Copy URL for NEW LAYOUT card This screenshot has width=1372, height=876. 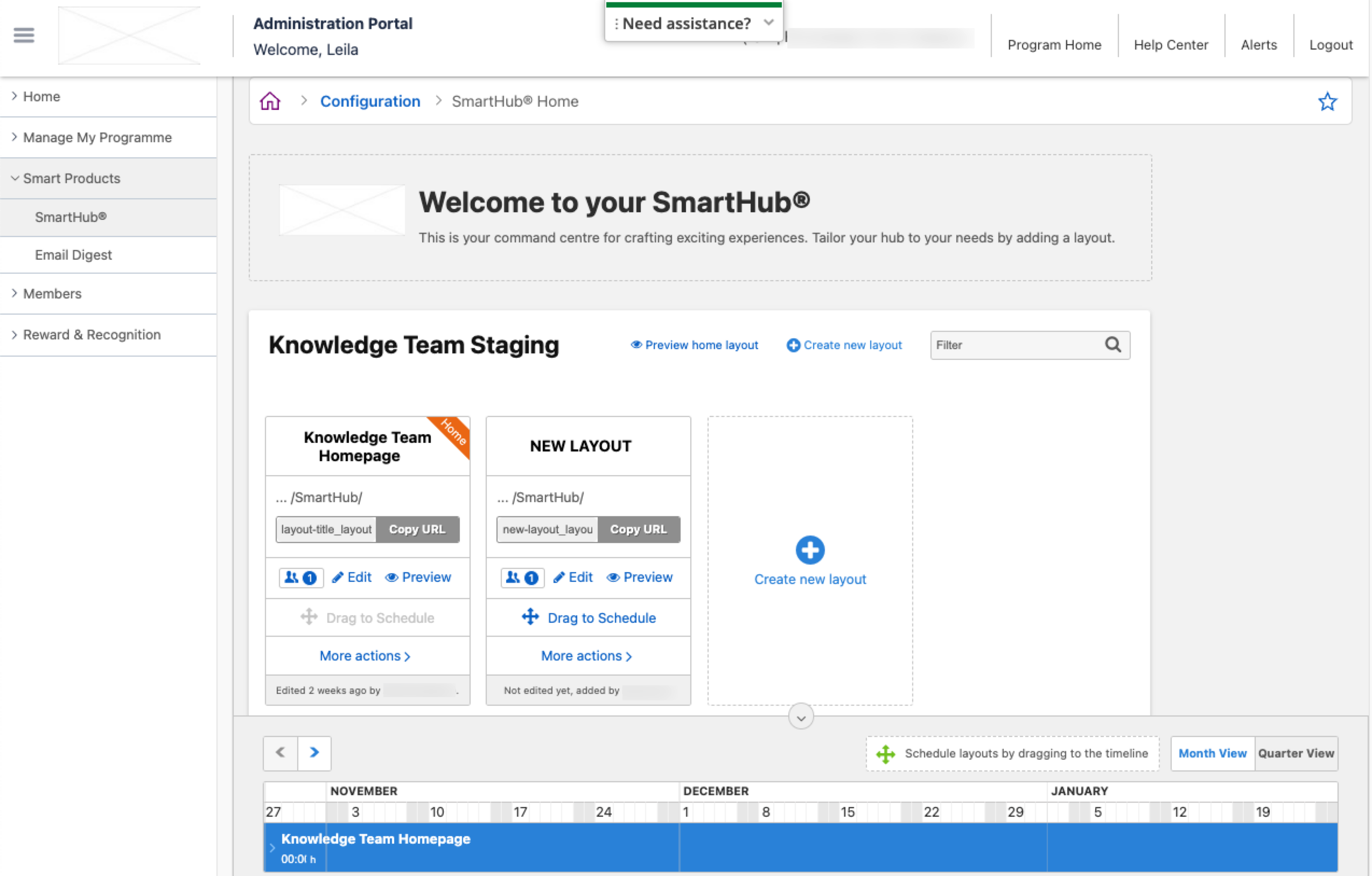tap(638, 530)
